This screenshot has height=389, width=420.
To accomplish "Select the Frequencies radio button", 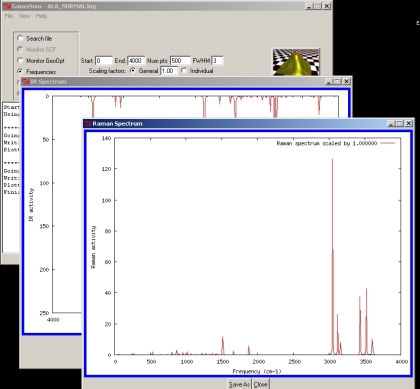I will tap(20, 71).
